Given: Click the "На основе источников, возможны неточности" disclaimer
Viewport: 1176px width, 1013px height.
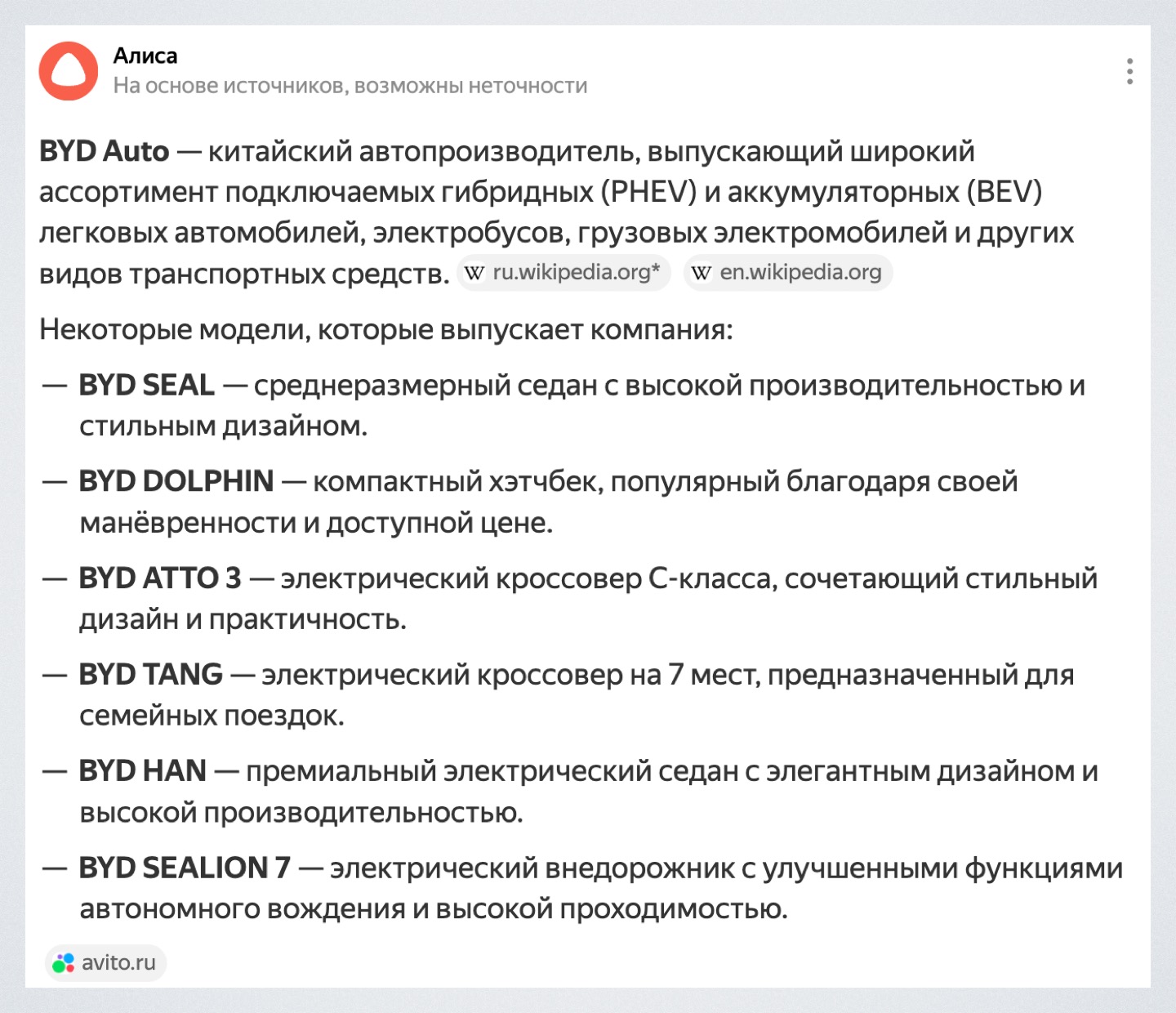Looking at the screenshot, I should [350, 86].
